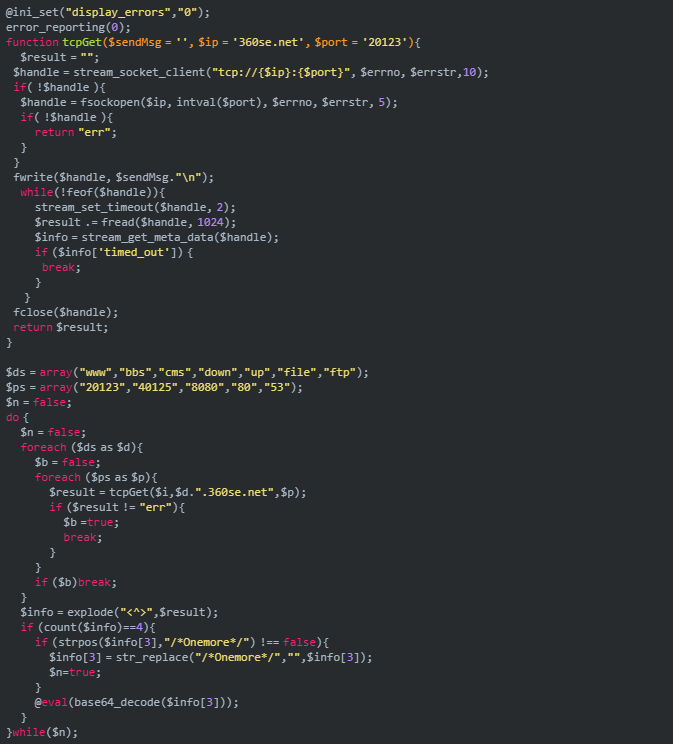Click the stream_set_timeout($handle, 2) line
The image size is (674, 744).
tap(135, 207)
